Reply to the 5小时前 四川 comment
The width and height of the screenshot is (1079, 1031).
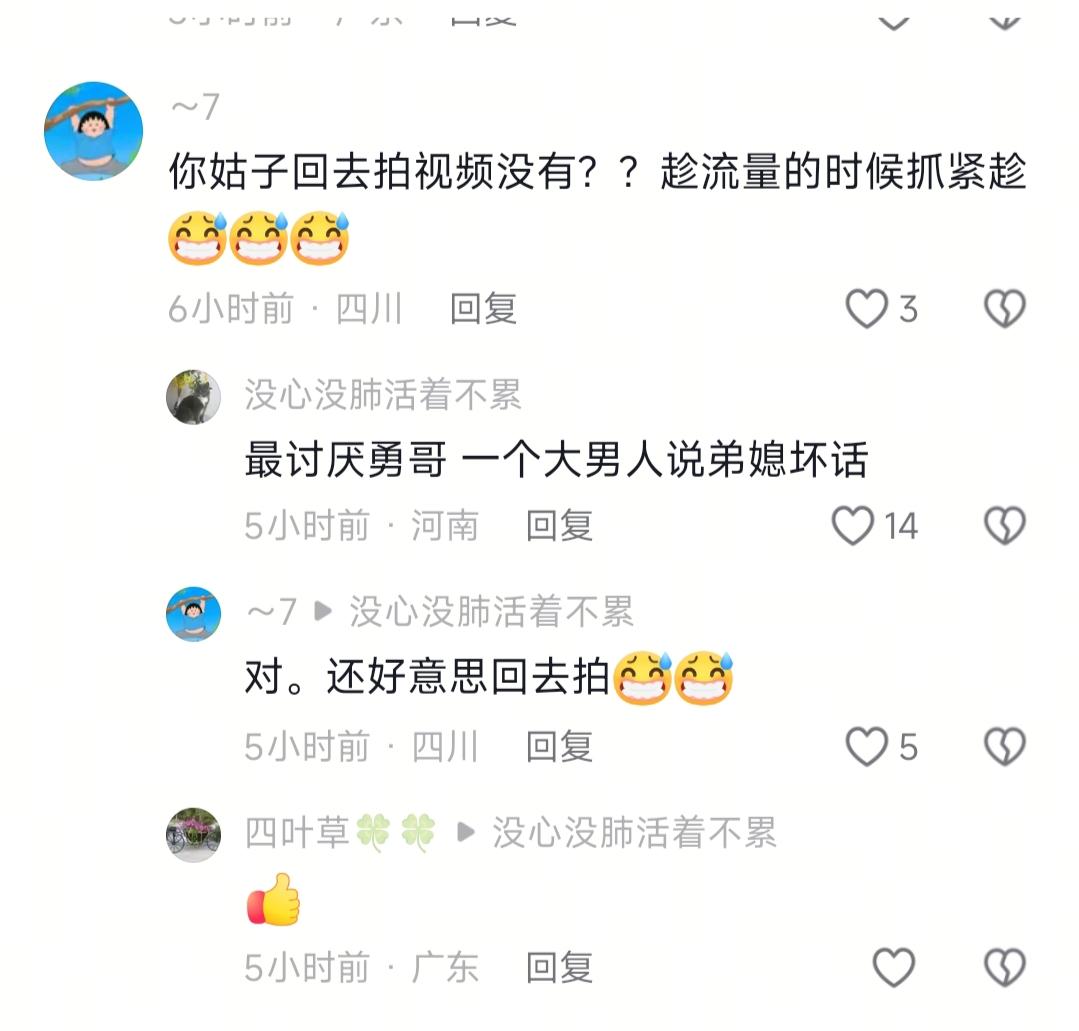pos(559,747)
